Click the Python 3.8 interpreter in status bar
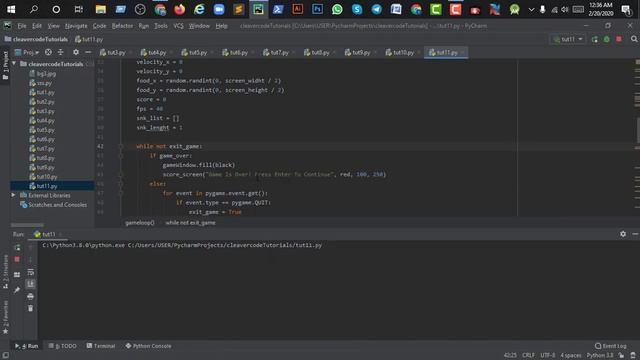640x360 pixels. [x=600, y=356]
